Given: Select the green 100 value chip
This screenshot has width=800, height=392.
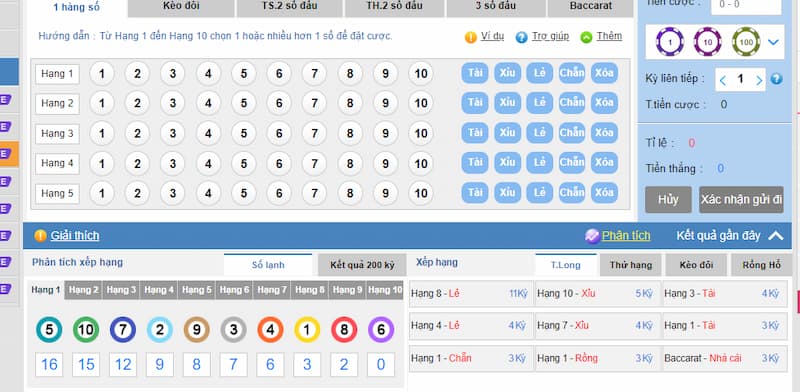Looking at the screenshot, I should pyautogui.click(x=746, y=42).
